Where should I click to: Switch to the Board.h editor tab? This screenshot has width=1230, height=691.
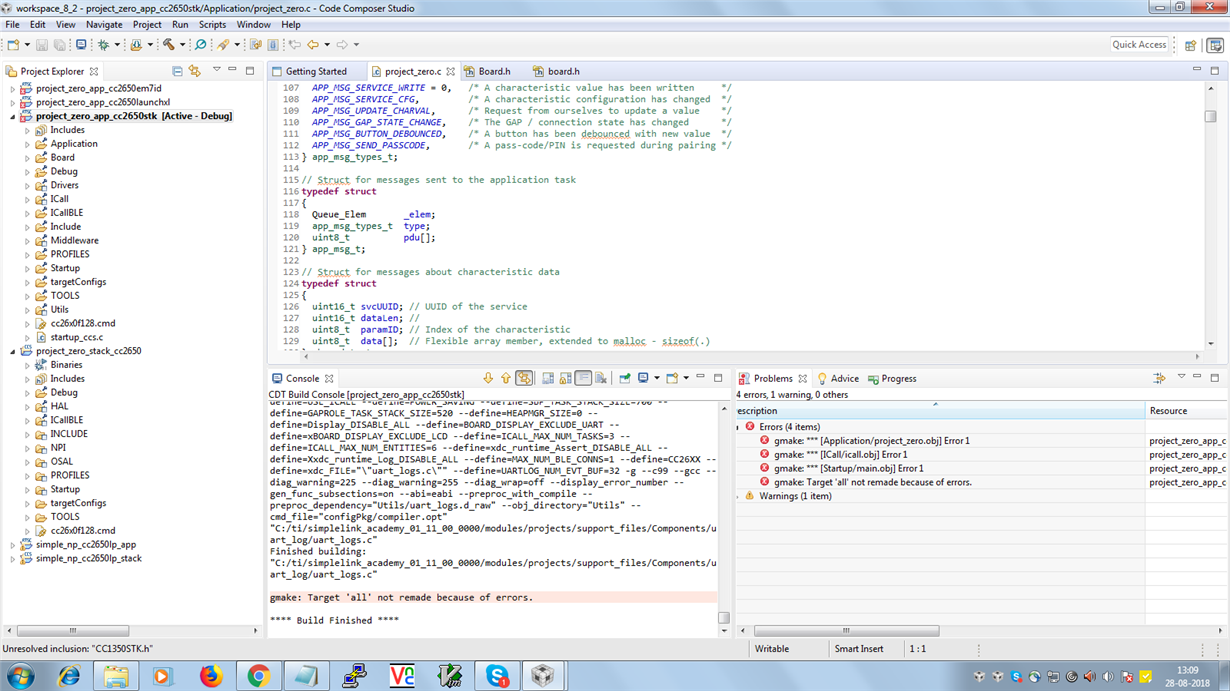point(494,72)
